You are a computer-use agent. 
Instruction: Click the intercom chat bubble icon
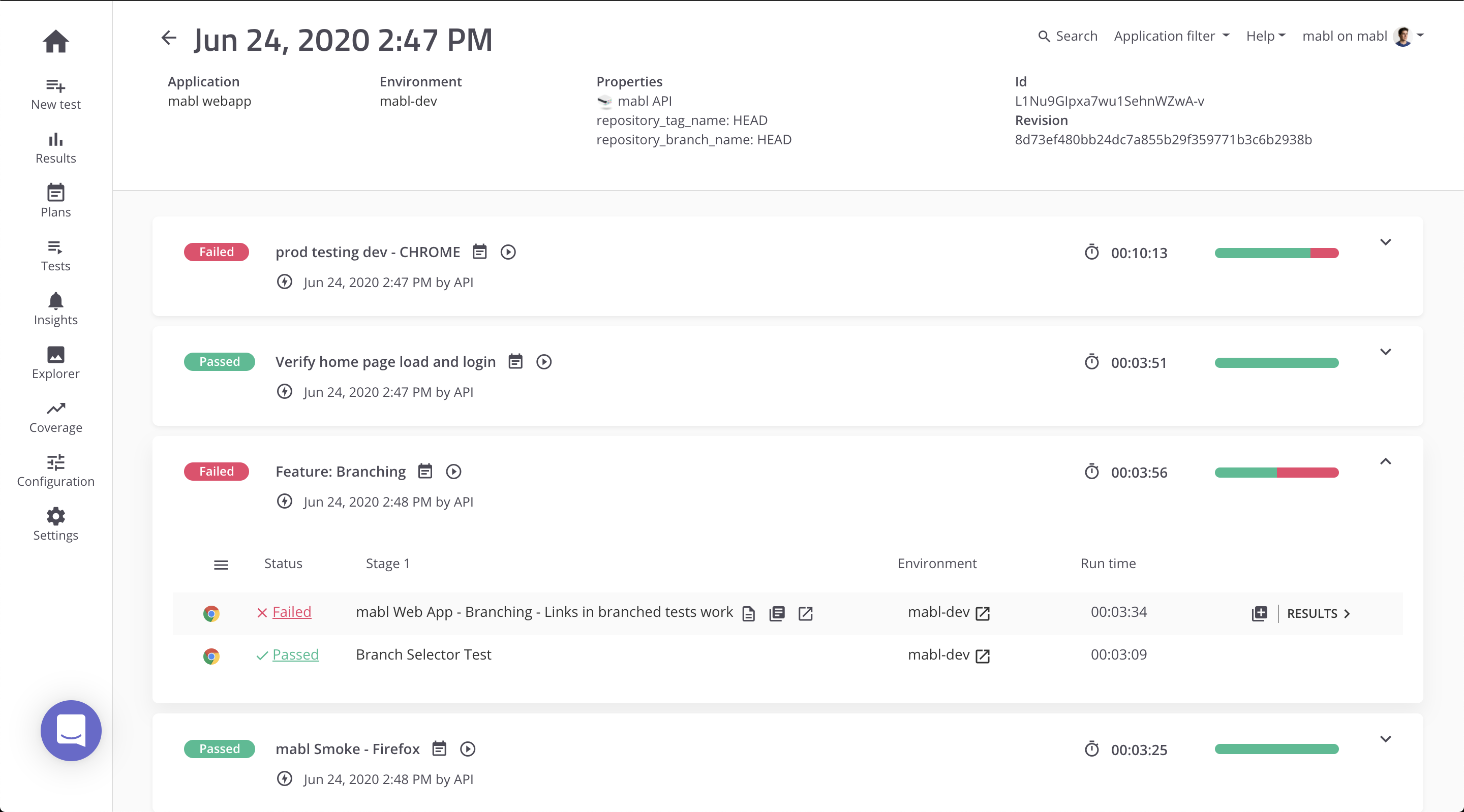click(71, 730)
